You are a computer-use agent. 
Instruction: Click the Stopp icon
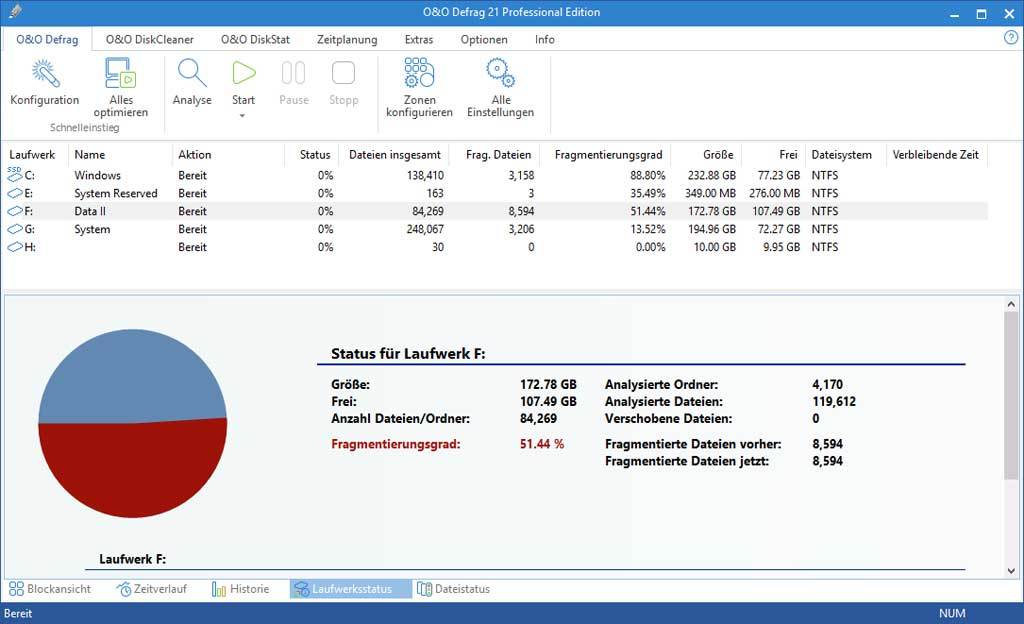pos(344,73)
